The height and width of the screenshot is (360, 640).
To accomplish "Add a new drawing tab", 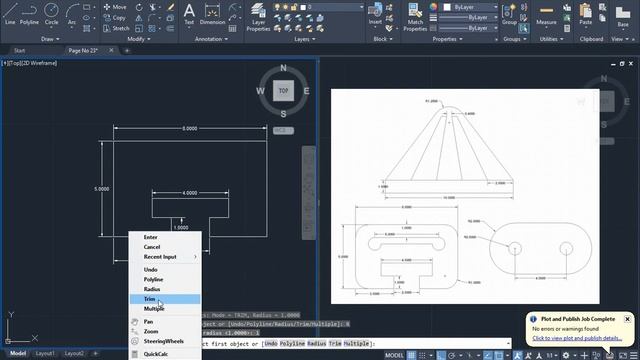I will click(x=127, y=51).
